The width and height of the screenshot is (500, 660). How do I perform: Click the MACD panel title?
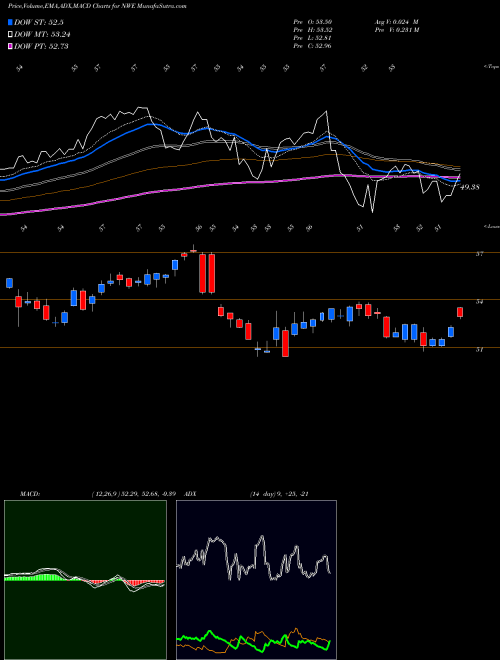[x=29, y=494]
